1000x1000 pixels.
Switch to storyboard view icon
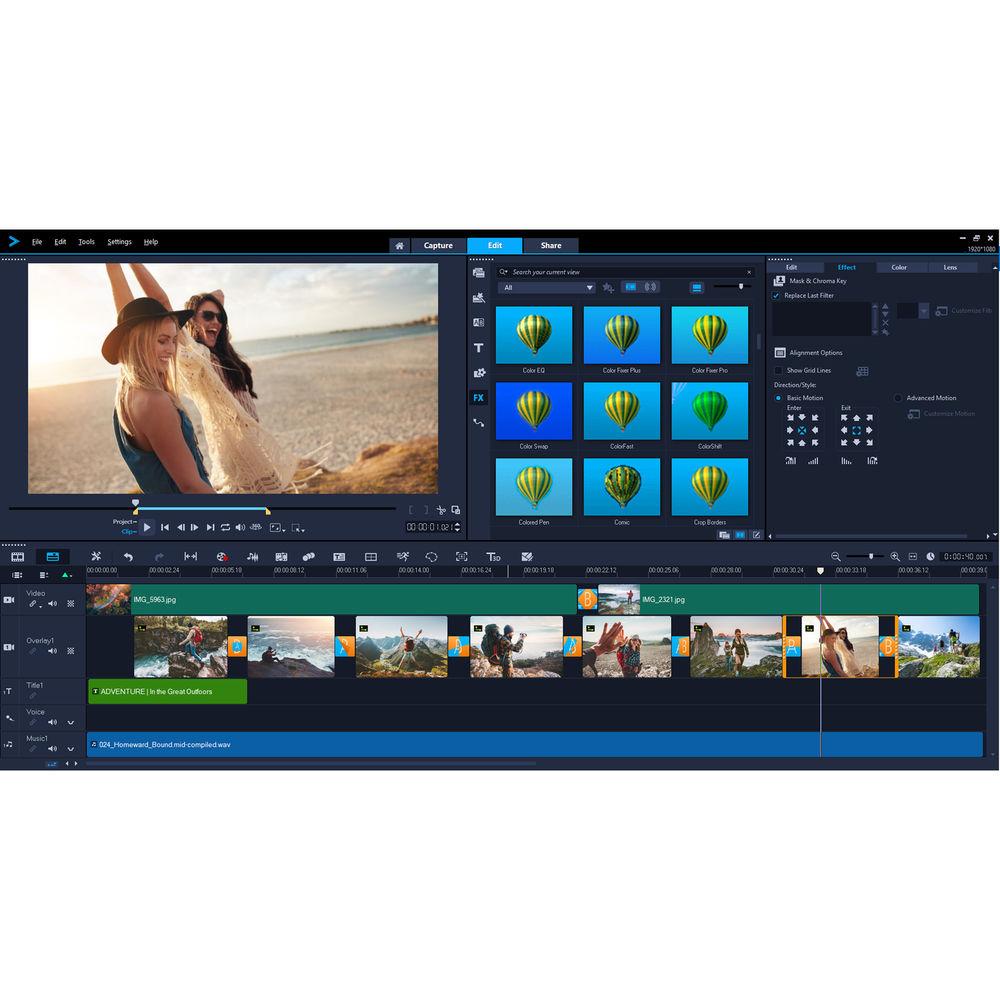[18, 557]
